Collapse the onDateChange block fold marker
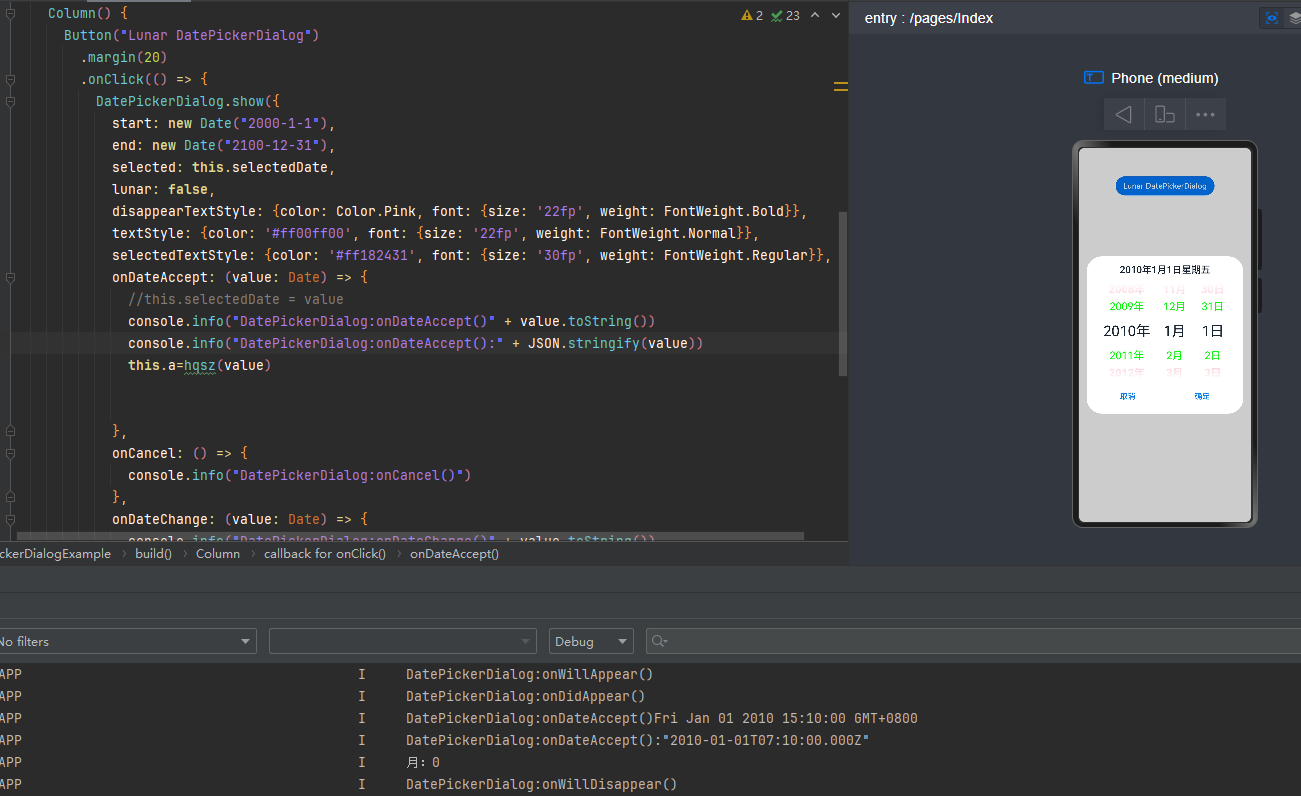1301x796 pixels. [x=10, y=519]
